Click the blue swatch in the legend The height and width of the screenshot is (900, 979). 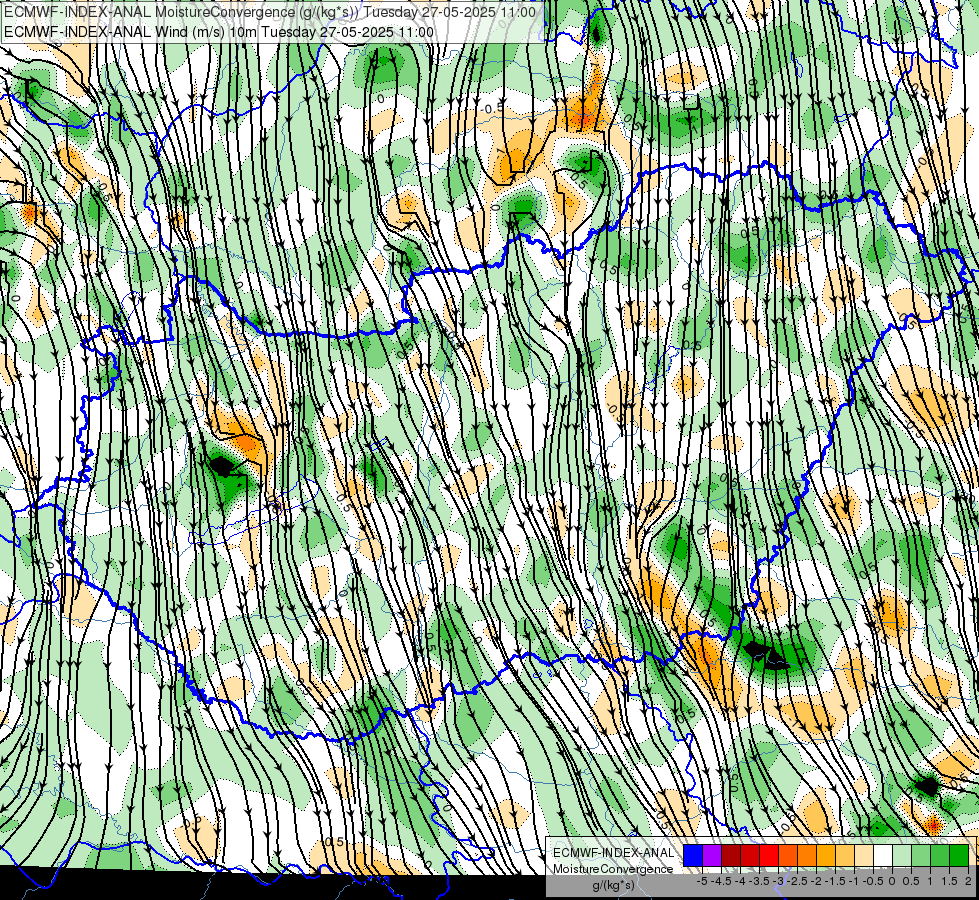pyautogui.click(x=693, y=855)
